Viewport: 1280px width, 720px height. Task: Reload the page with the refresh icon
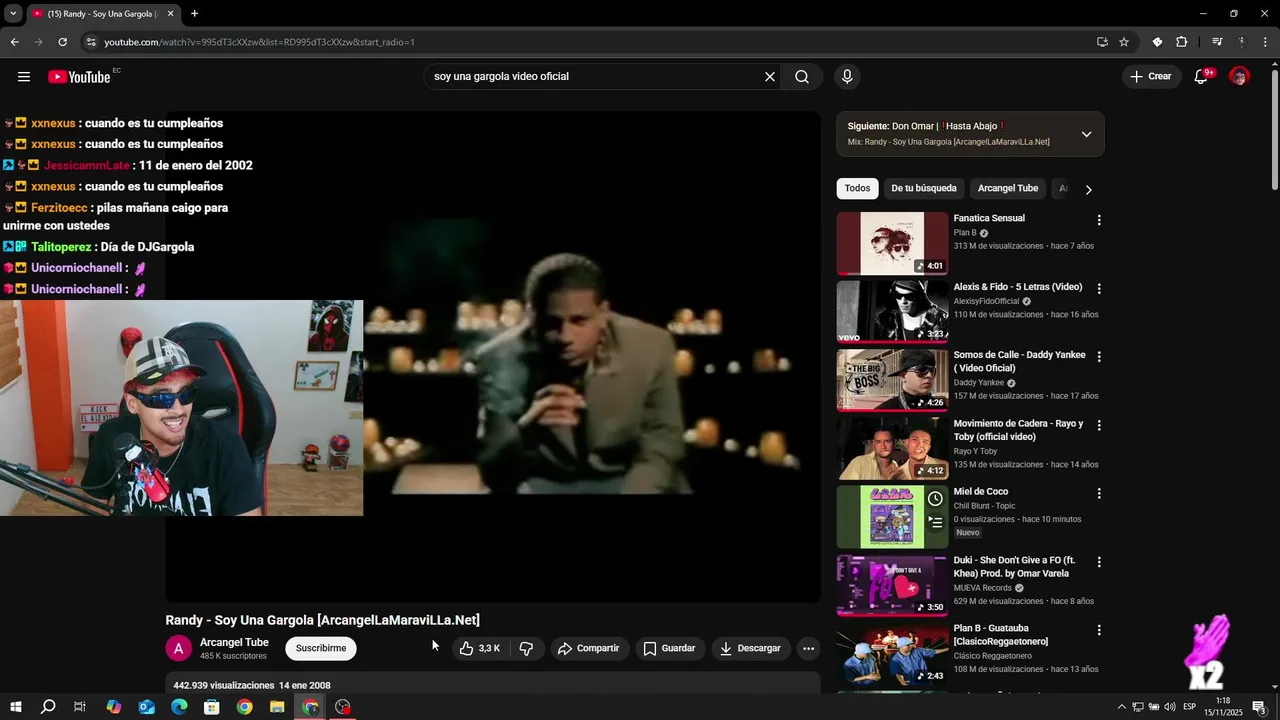pyautogui.click(x=62, y=42)
